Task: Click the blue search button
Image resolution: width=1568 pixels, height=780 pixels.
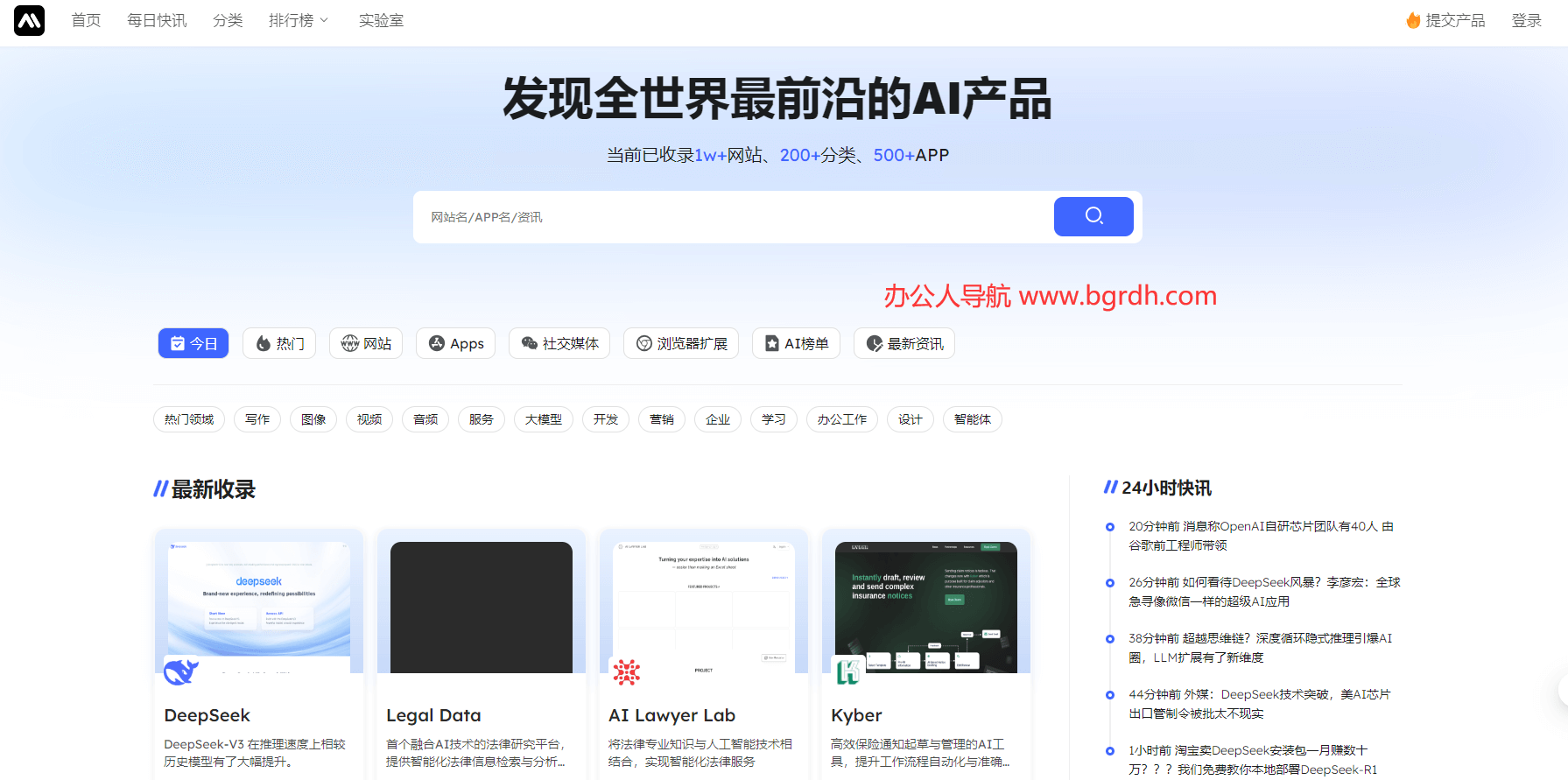Action: pyautogui.click(x=1093, y=216)
